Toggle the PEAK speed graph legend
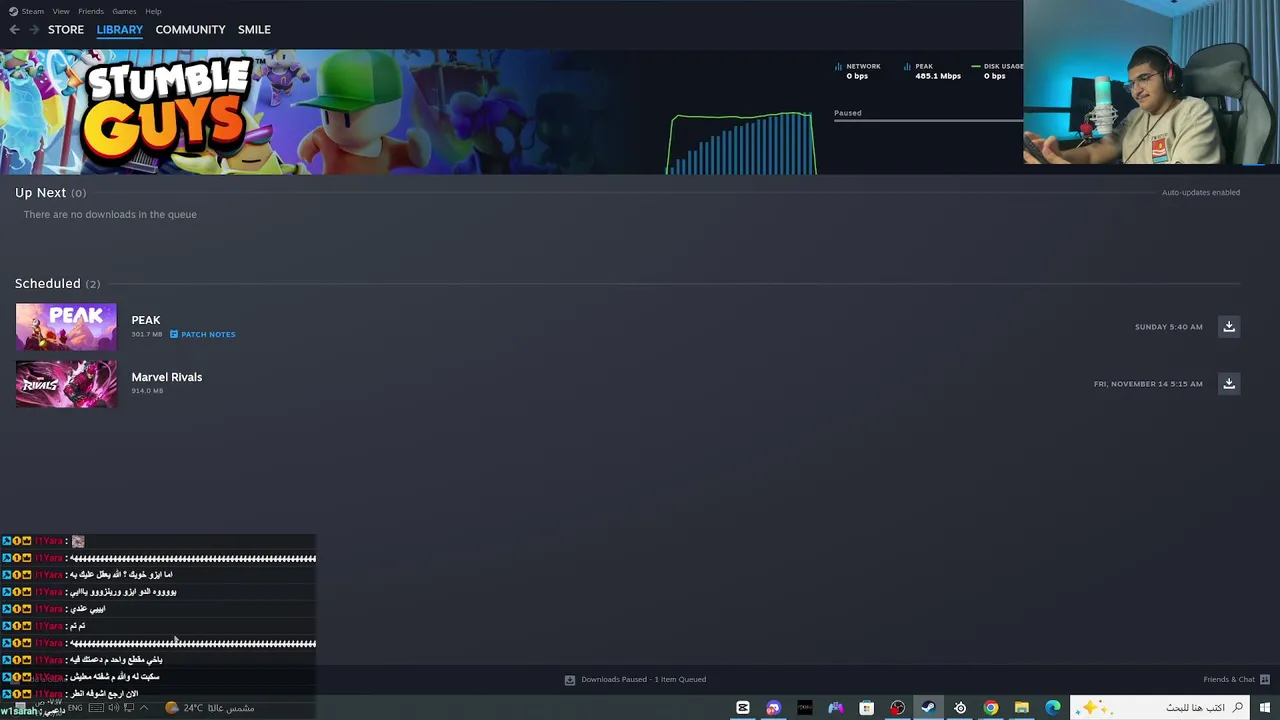This screenshot has width=1280, height=720. pos(932,71)
